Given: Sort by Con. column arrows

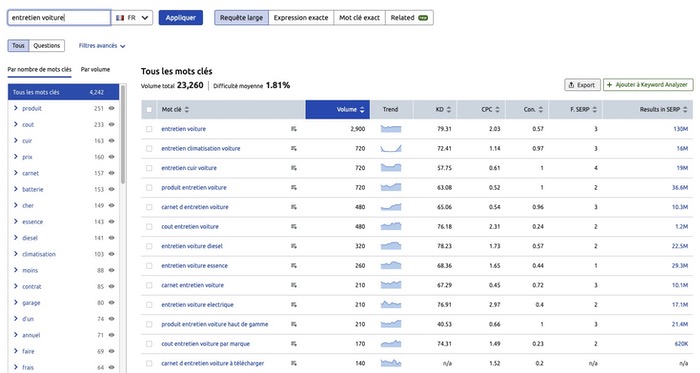Looking at the screenshot, I should 541,110.
